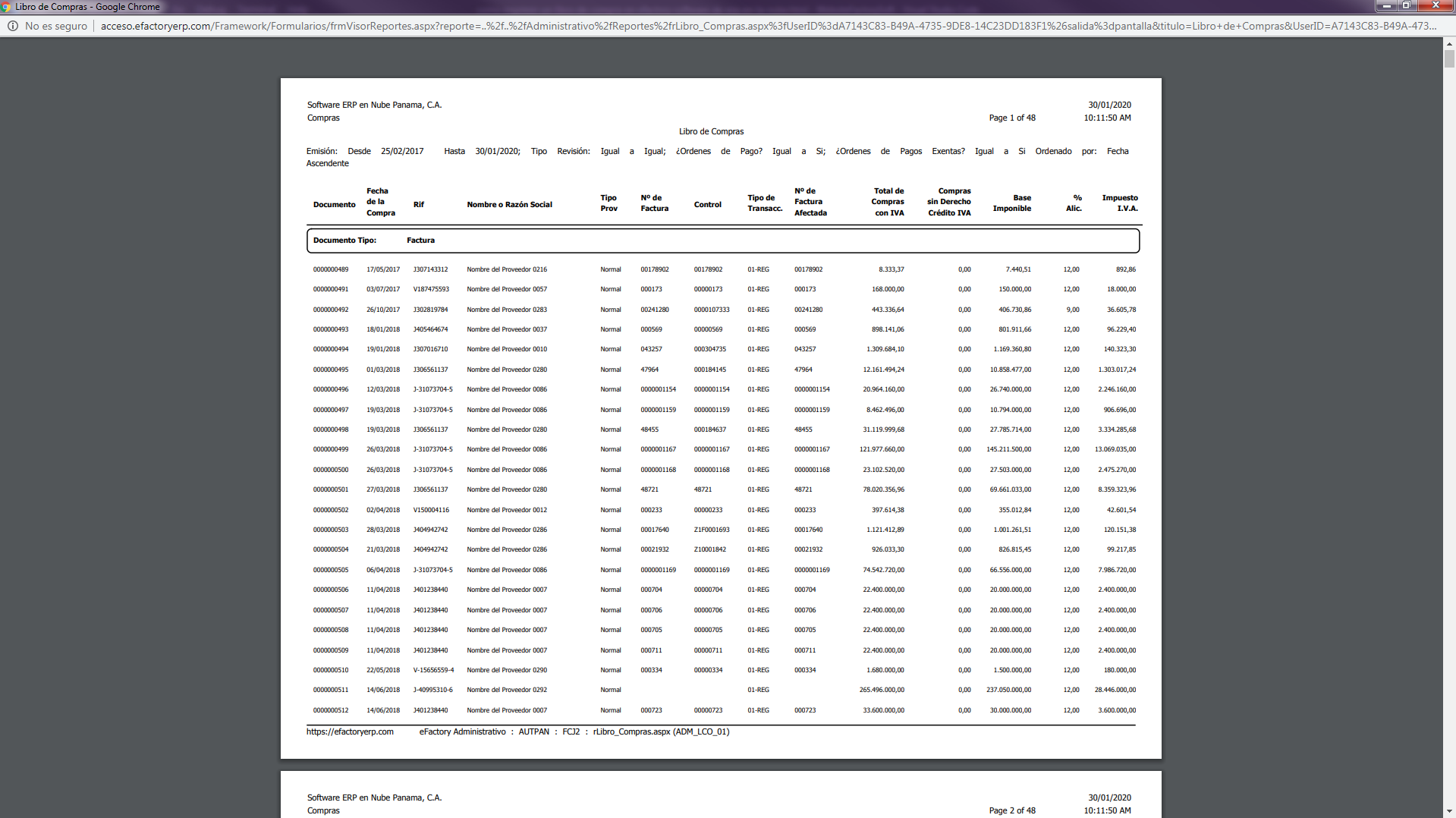Click the RIF value V-15656559-4
The height and width of the screenshot is (818, 1456).
coord(433,670)
